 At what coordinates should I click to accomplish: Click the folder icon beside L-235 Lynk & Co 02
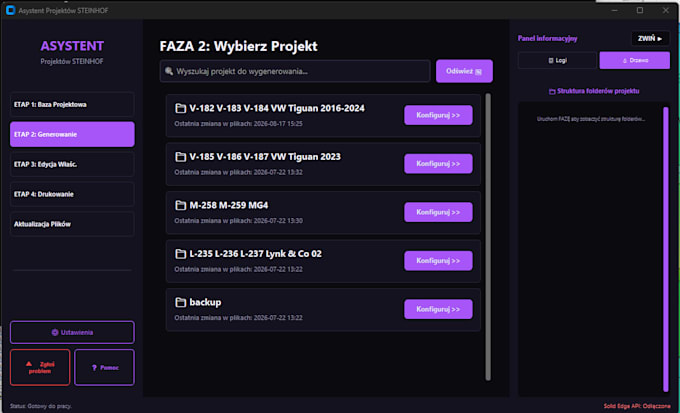point(180,254)
